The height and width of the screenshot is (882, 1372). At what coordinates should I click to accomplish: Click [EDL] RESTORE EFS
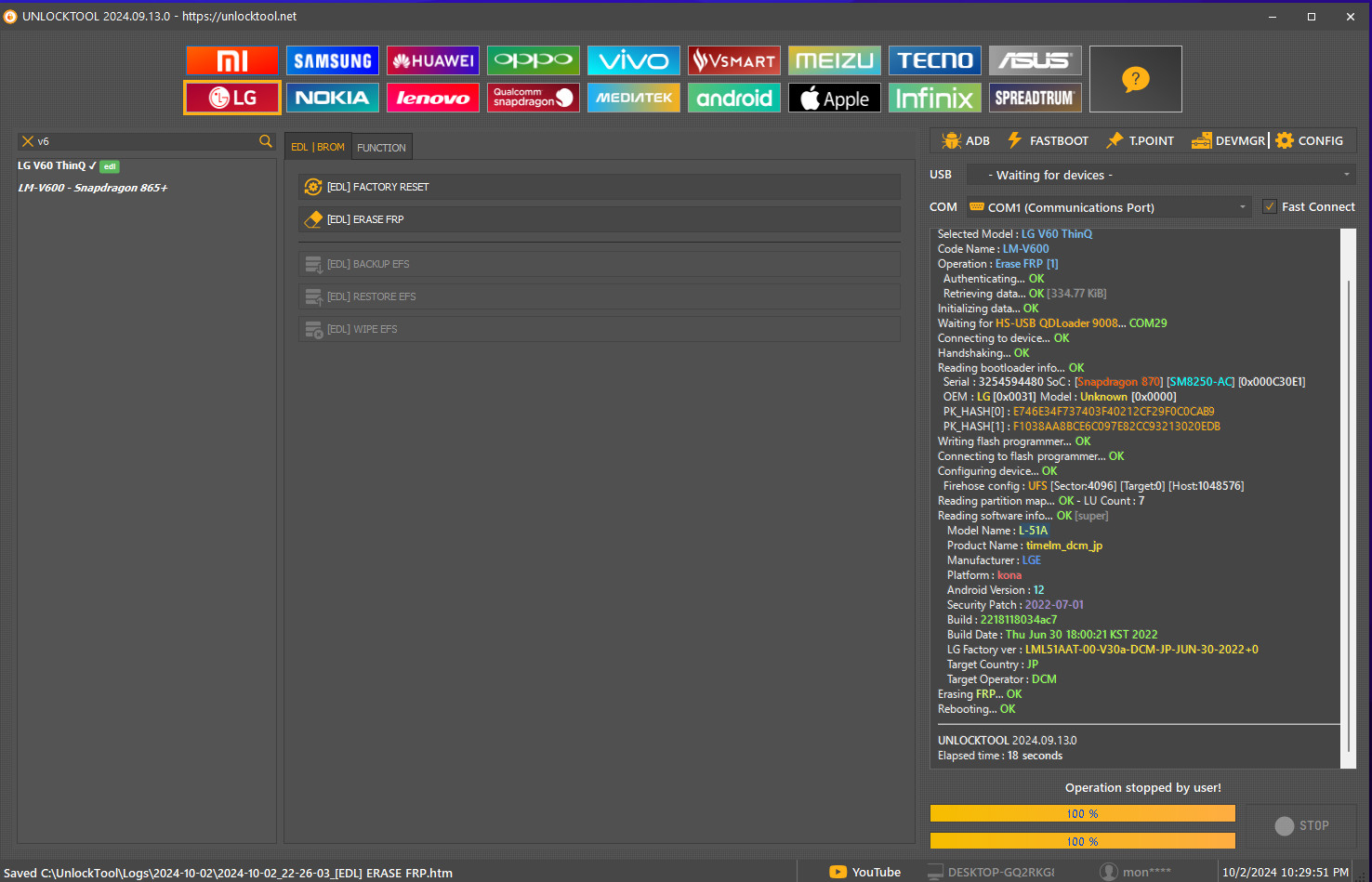tap(600, 296)
